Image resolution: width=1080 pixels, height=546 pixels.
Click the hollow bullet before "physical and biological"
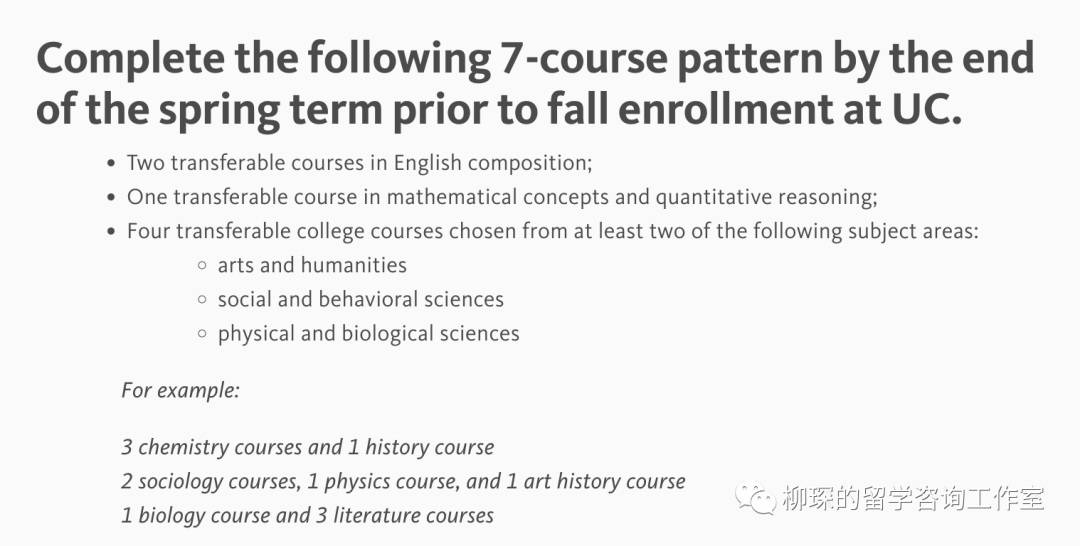[201, 334]
